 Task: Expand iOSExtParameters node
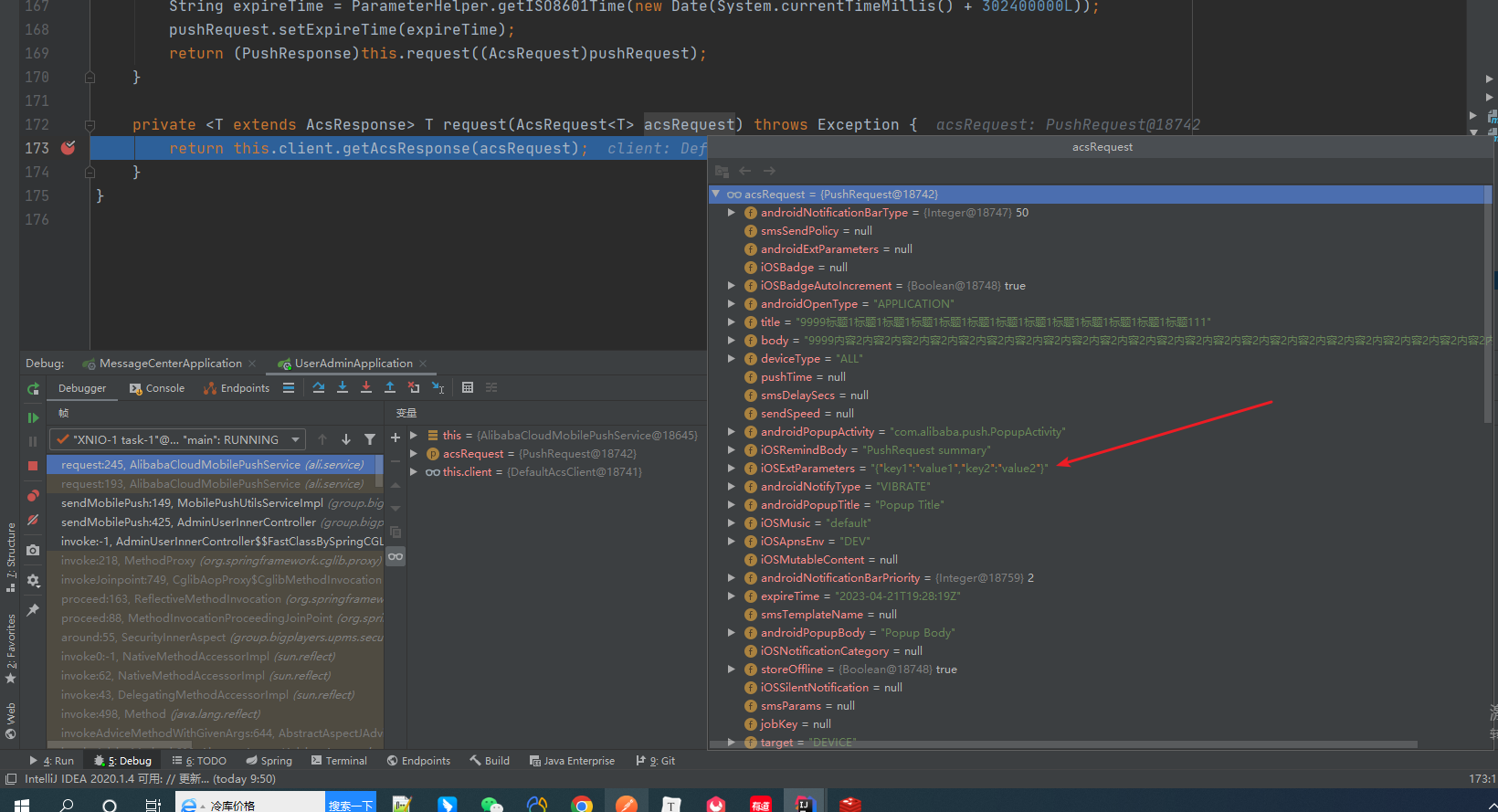[x=732, y=469]
